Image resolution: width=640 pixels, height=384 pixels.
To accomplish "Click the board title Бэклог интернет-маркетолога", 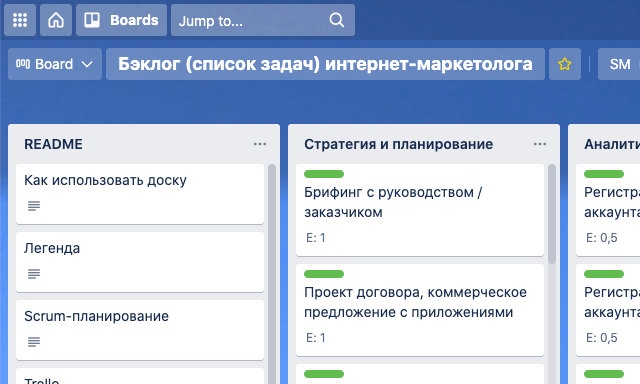I will (x=325, y=64).
